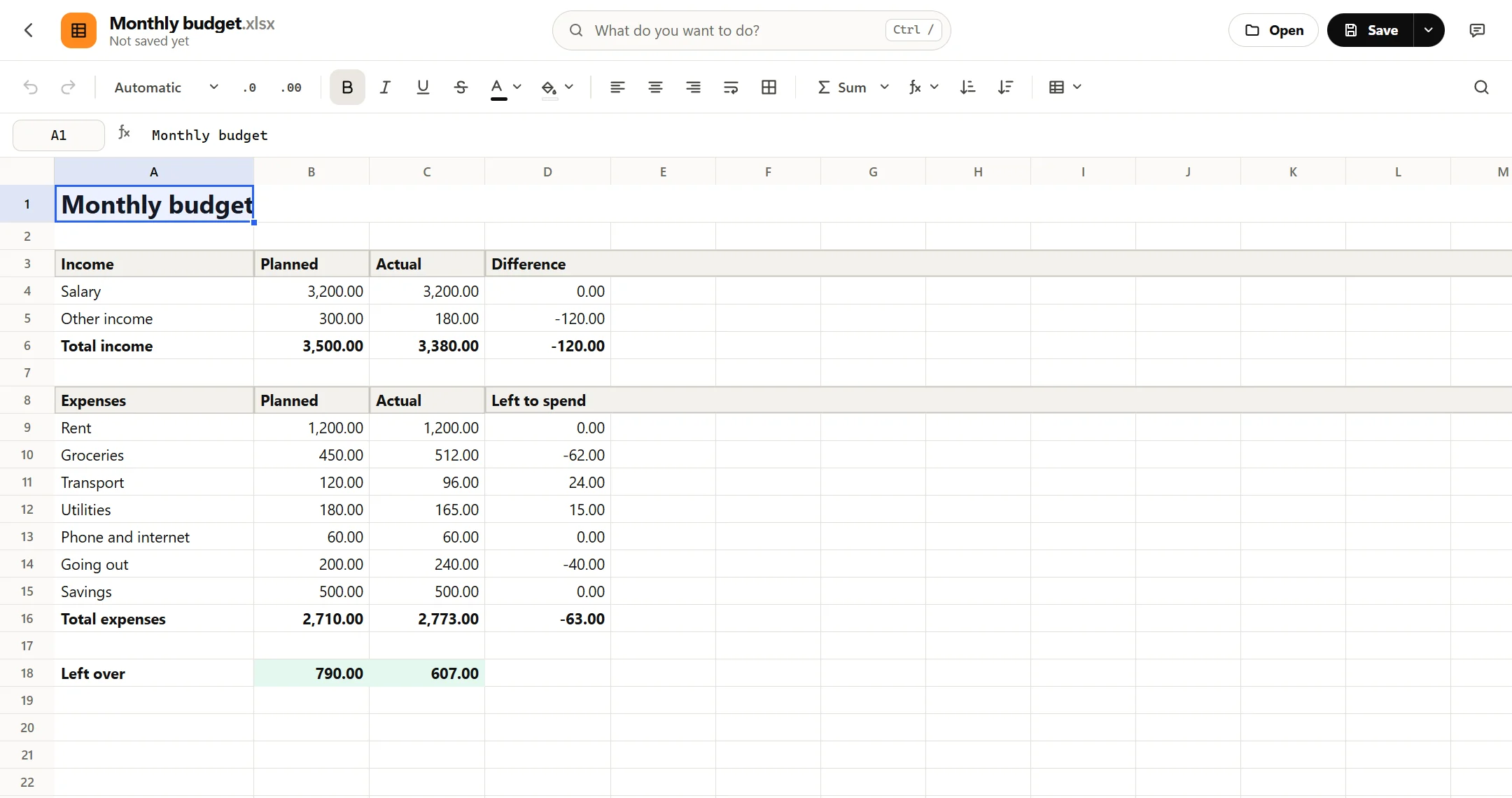Viewport: 1512px width, 798px height.
Task: Toggle bold formatting
Action: pos(347,87)
